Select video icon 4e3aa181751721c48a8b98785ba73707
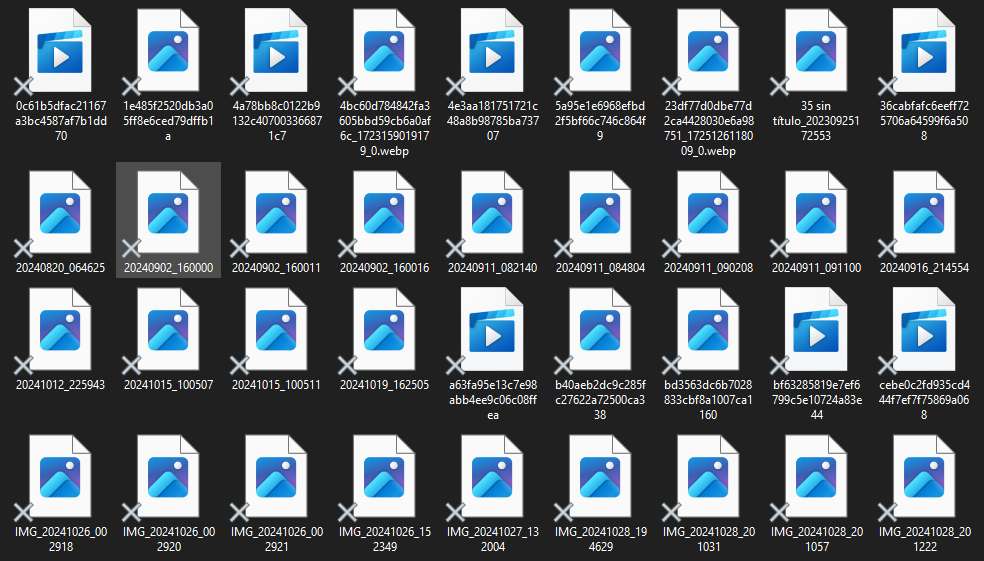Viewport: 984px width, 561px height. 492,50
